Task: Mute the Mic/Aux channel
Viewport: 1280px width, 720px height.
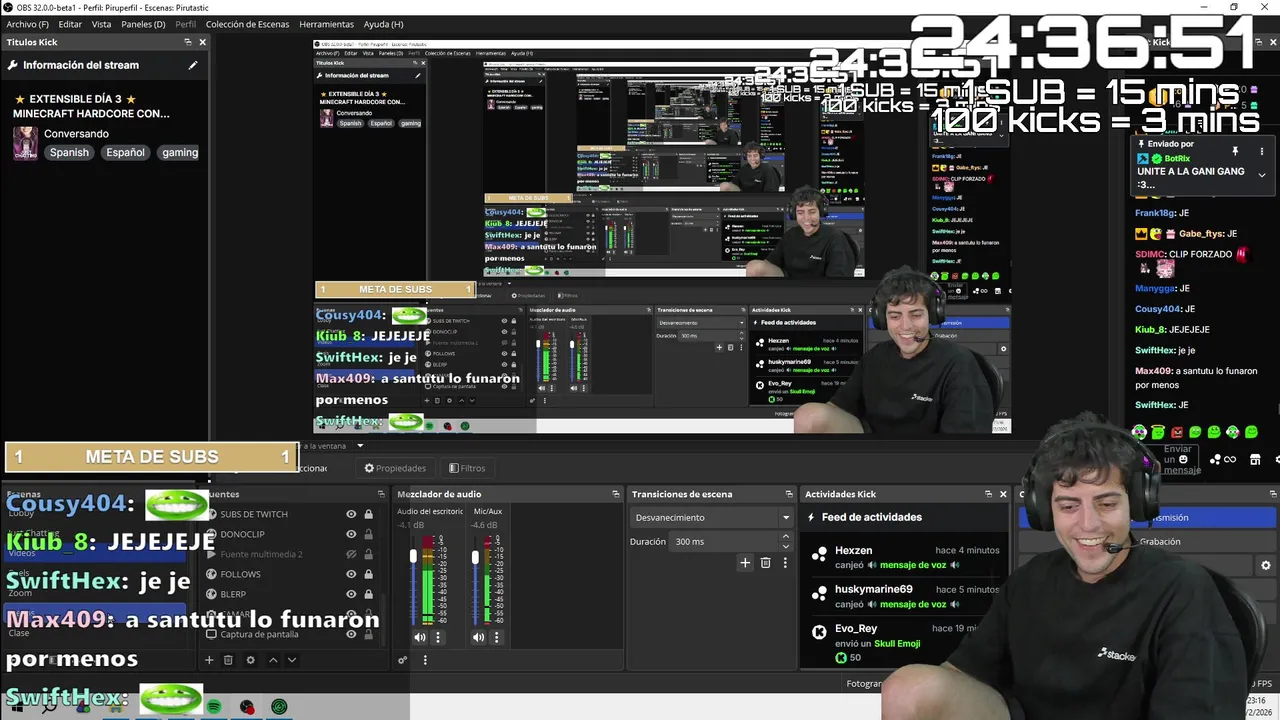Action: tap(478, 637)
